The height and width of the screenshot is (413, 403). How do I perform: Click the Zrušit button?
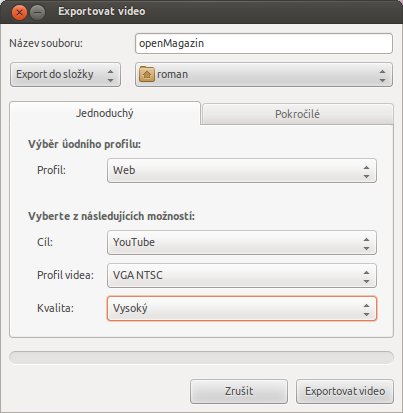239,391
